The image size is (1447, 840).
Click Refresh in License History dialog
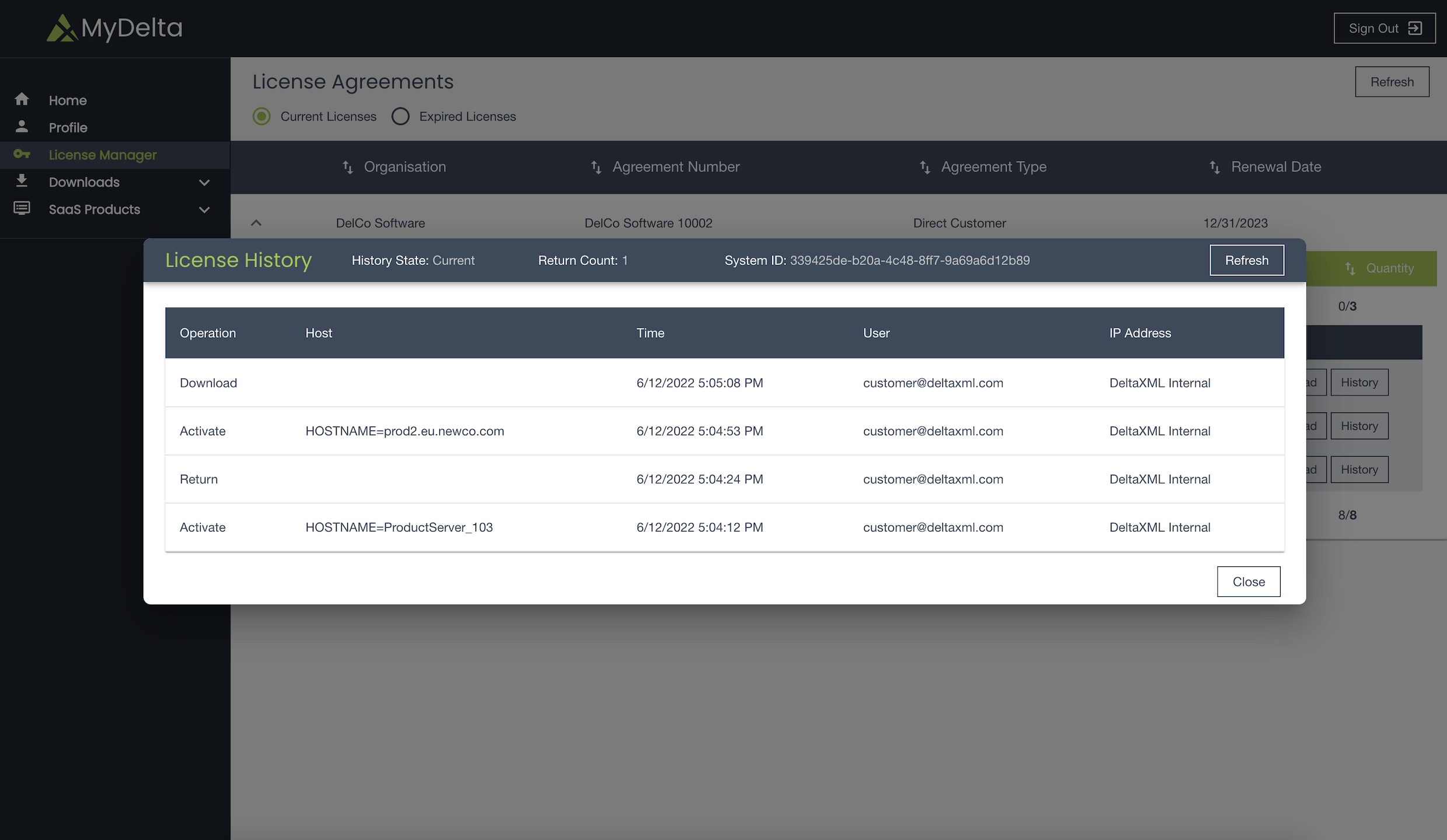click(x=1246, y=260)
